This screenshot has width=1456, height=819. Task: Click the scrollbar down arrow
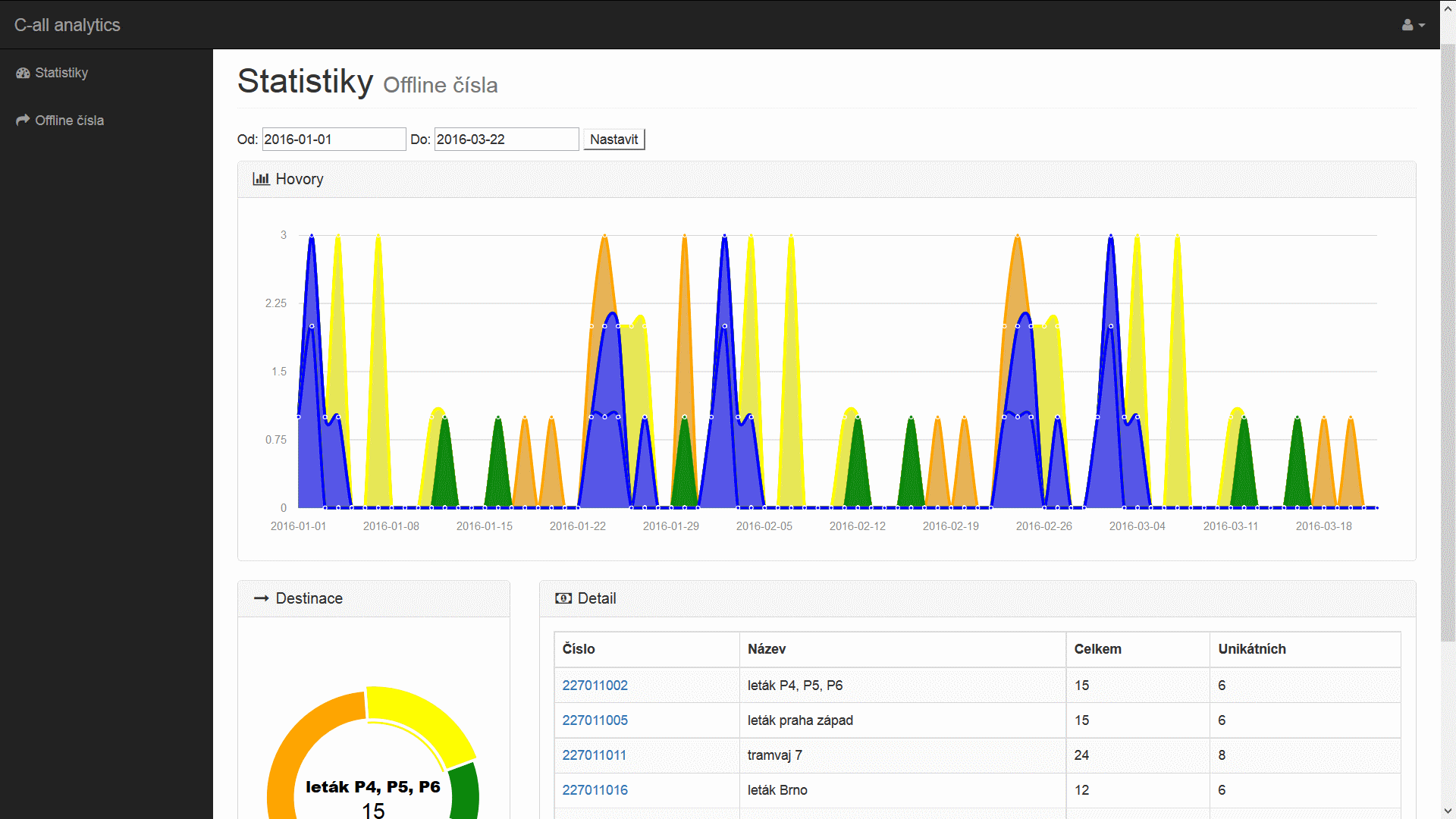(x=1448, y=811)
